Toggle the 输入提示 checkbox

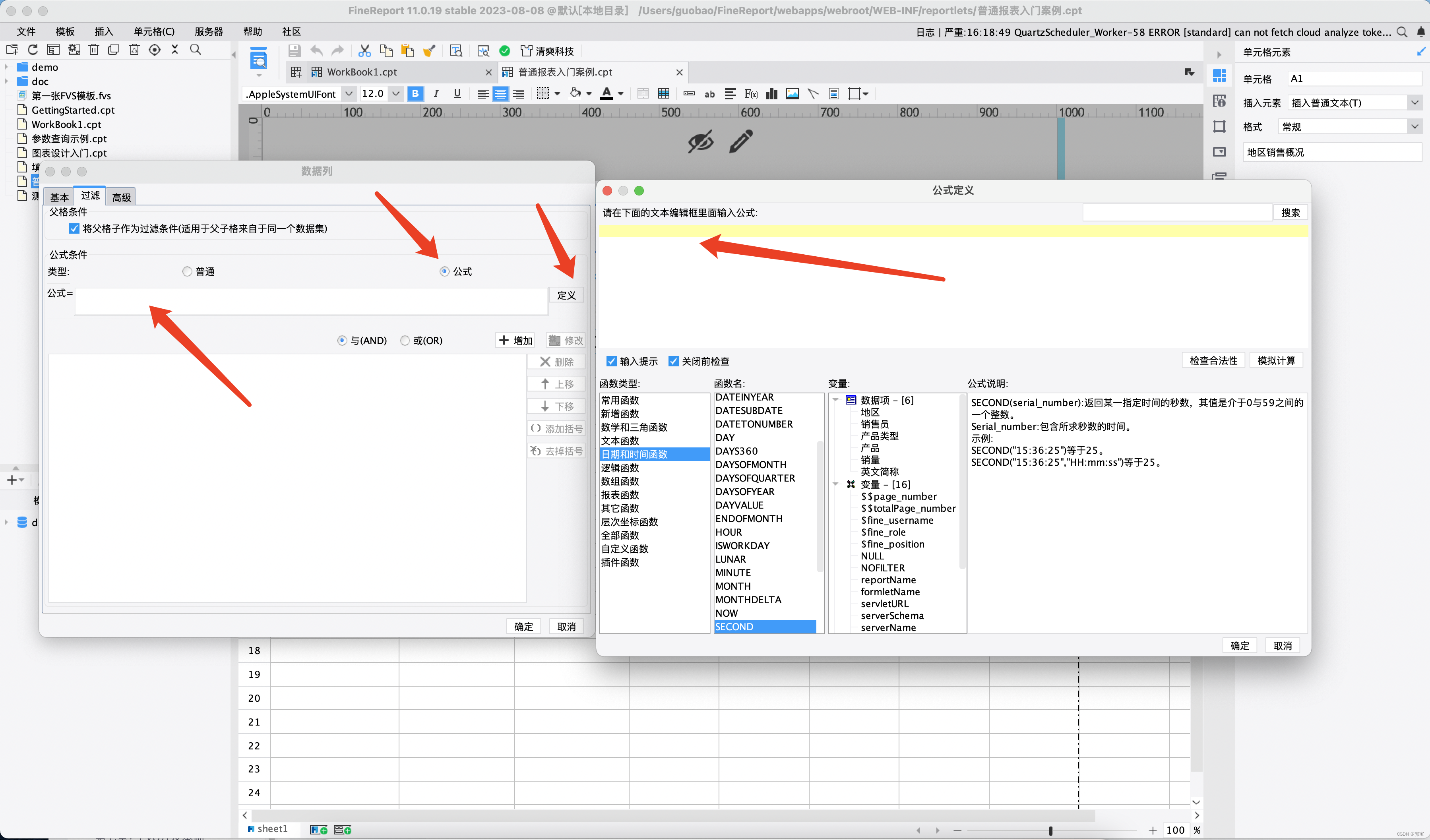pyautogui.click(x=611, y=361)
